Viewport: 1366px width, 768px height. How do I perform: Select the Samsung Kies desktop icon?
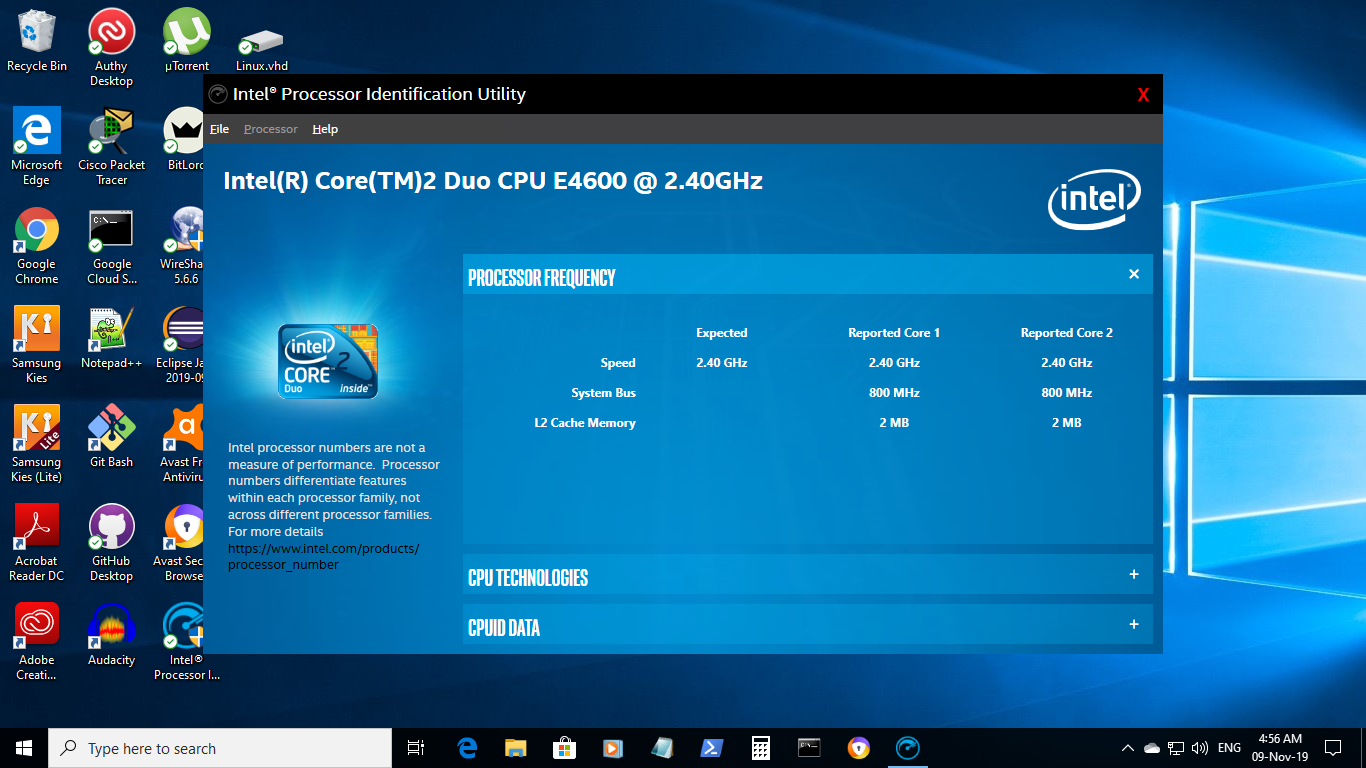pyautogui.click(x=37, y=345)
